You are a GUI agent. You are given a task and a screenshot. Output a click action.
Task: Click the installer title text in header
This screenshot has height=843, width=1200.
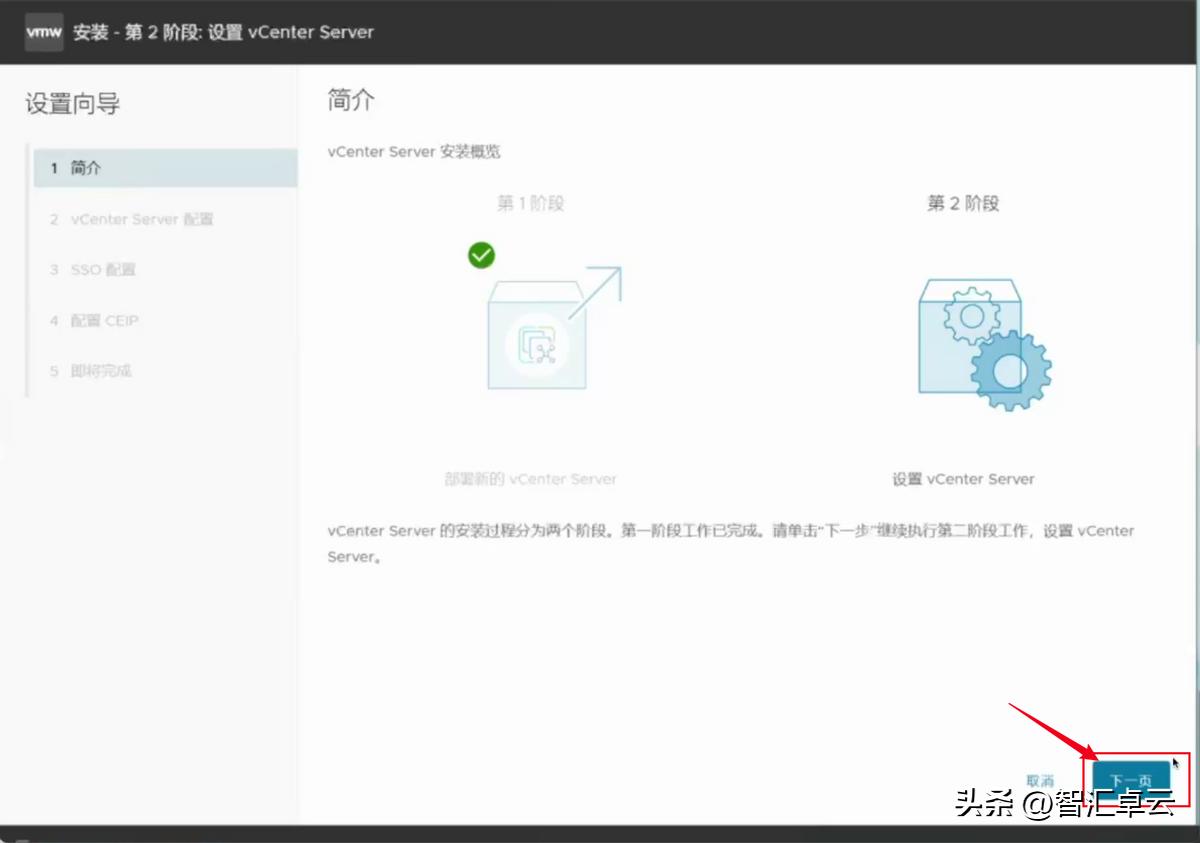[x=223, y=32]
